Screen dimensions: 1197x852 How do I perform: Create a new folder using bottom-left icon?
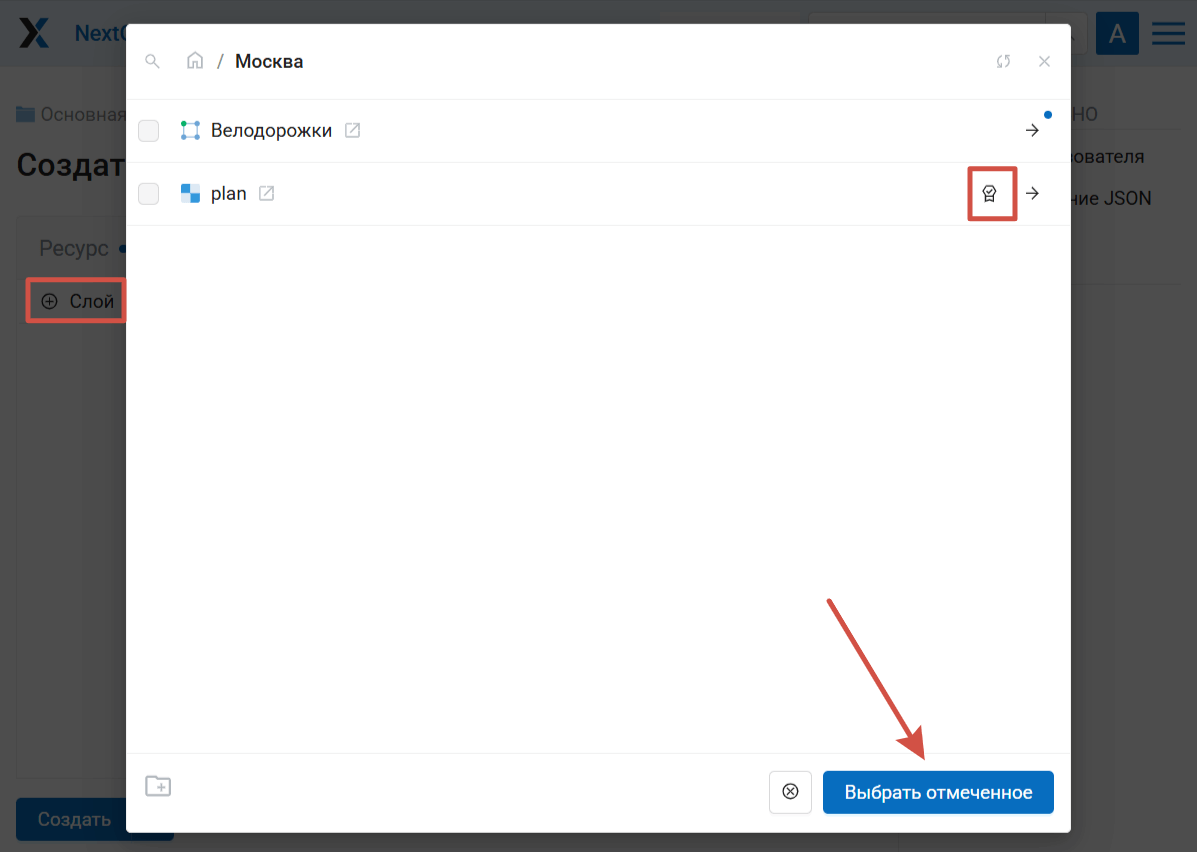158,786
